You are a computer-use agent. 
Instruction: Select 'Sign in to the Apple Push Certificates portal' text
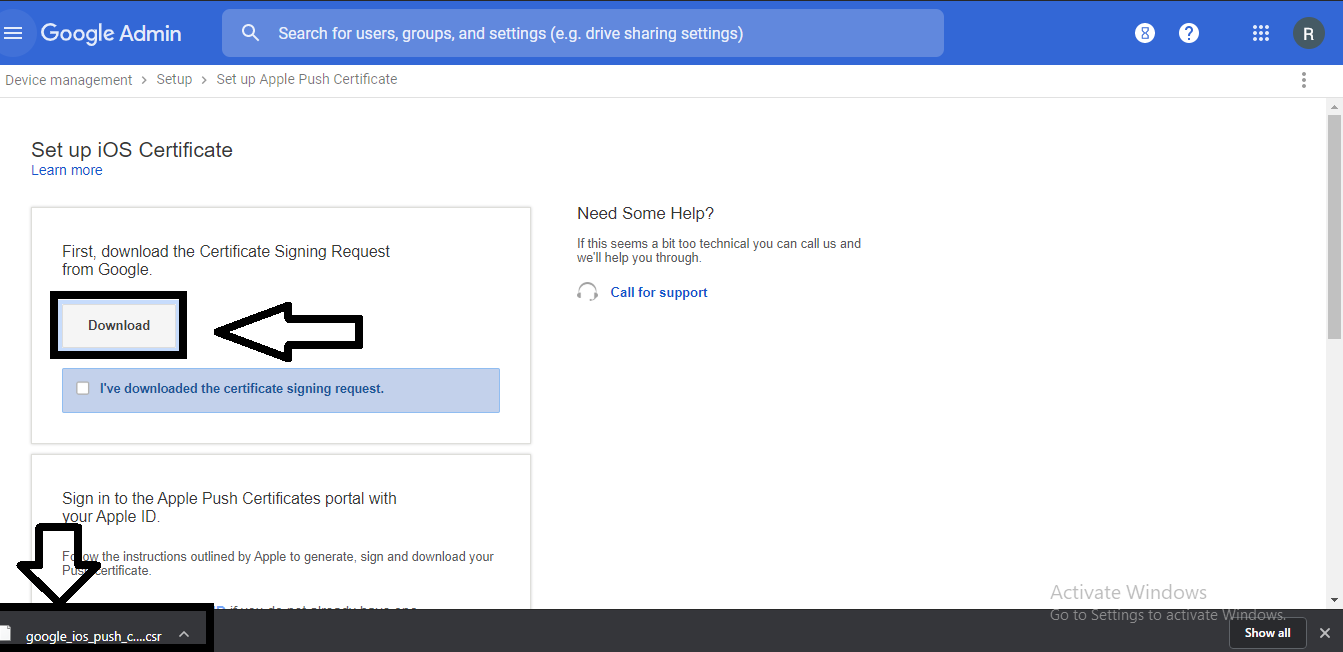point(229,507)
